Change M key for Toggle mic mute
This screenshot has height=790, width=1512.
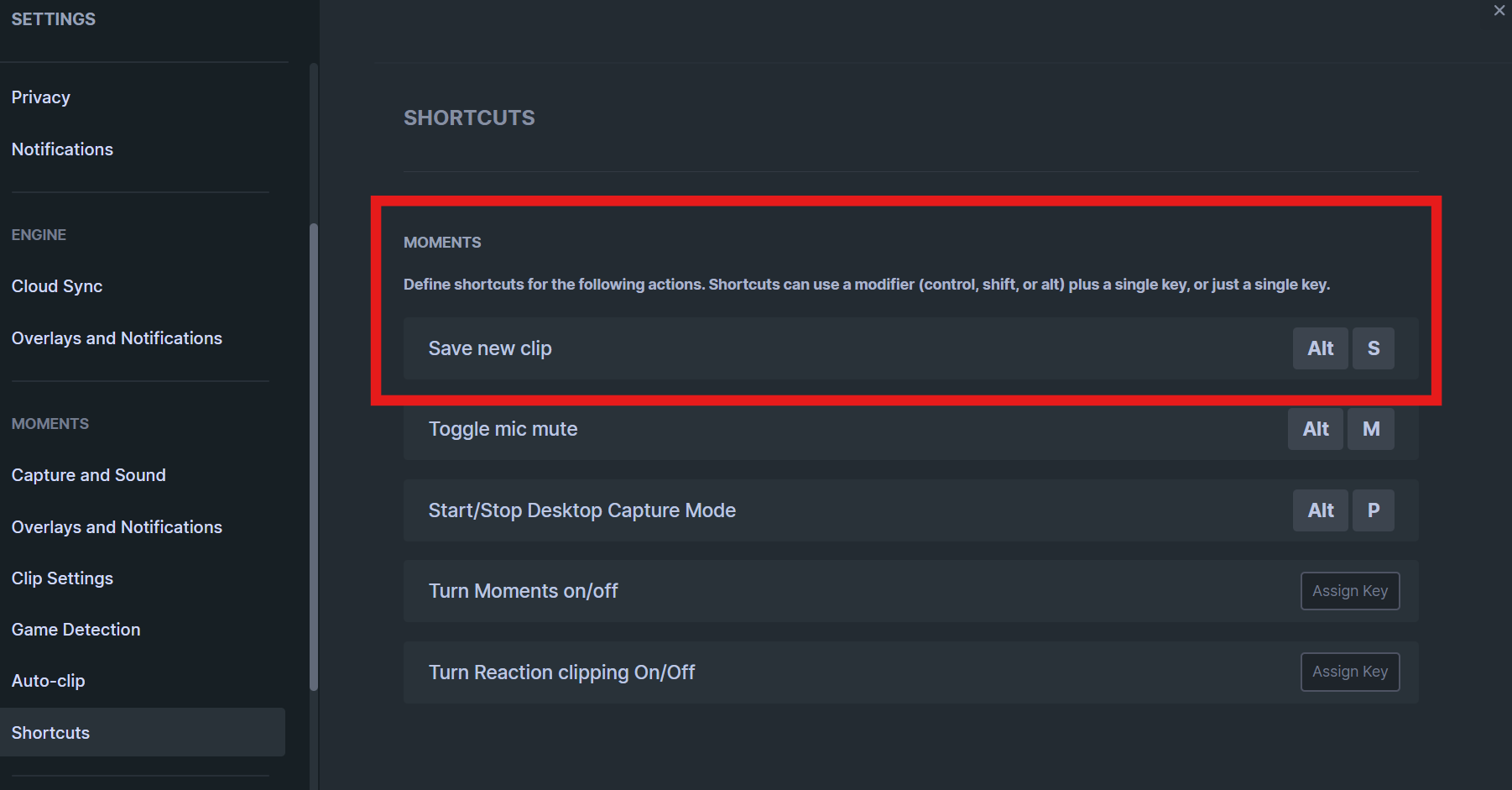pos(1370,429)
